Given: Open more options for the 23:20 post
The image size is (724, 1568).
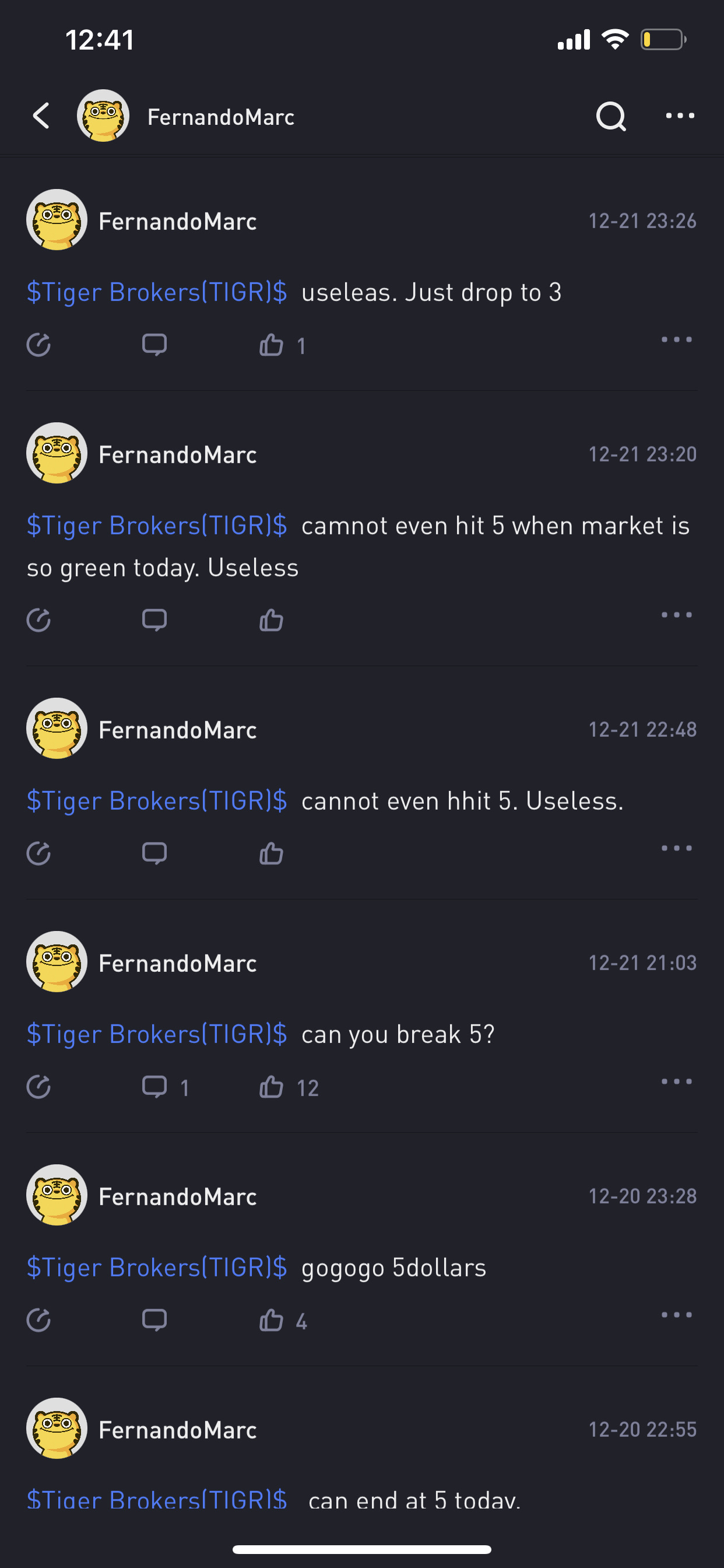Looking at the screenshot, I should (x=677, y=615).
